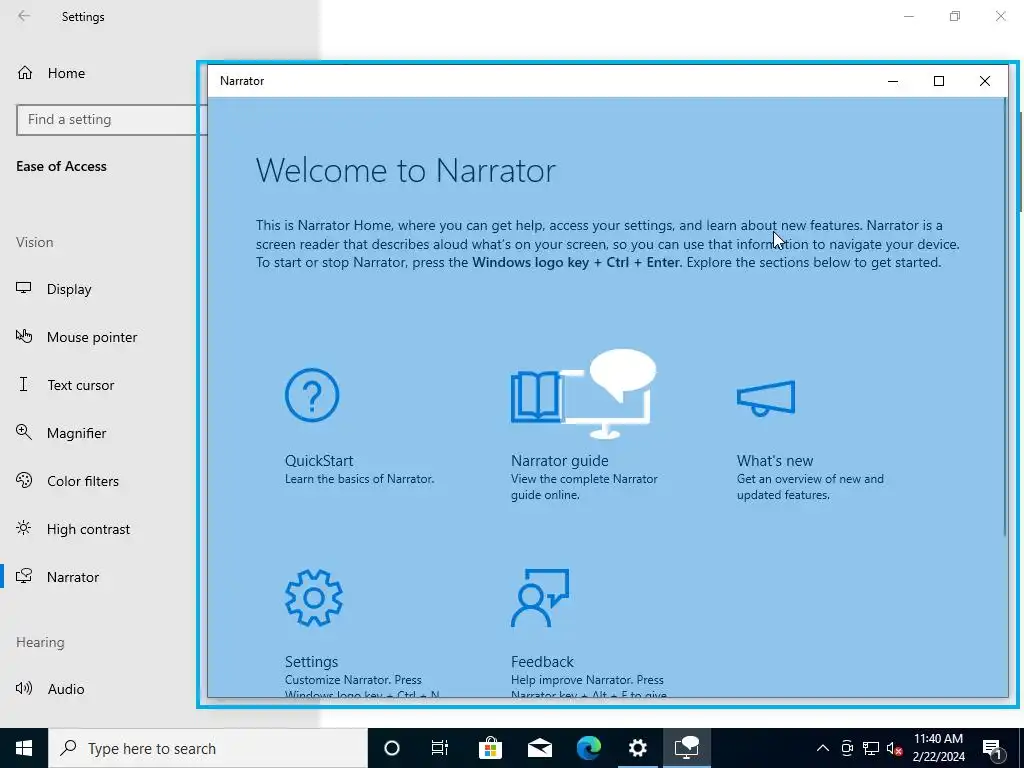Click the Ease of Access heading

pyautogui.click(x=61, y=167)
